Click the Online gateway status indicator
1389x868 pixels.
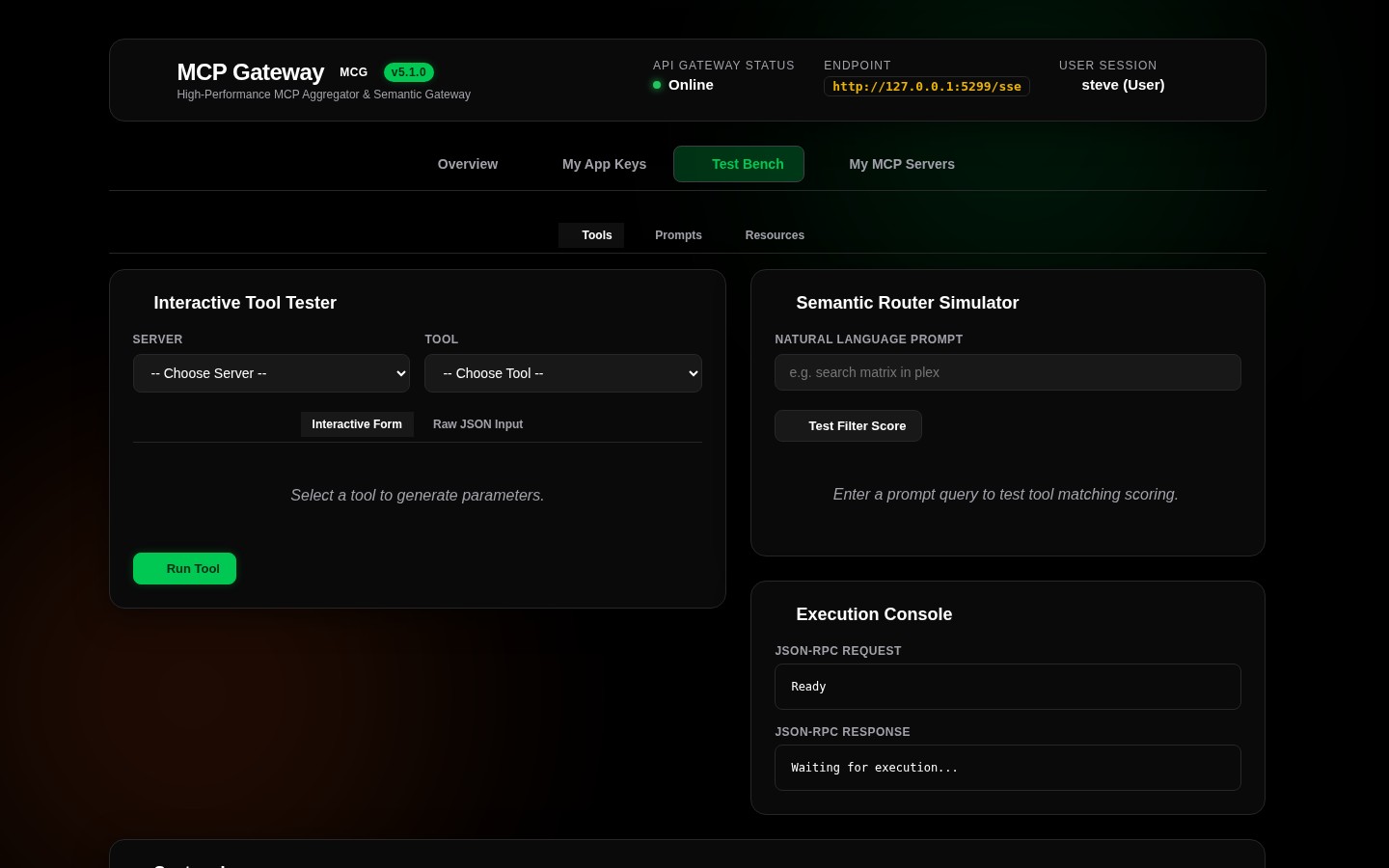(x=683, y=85)
